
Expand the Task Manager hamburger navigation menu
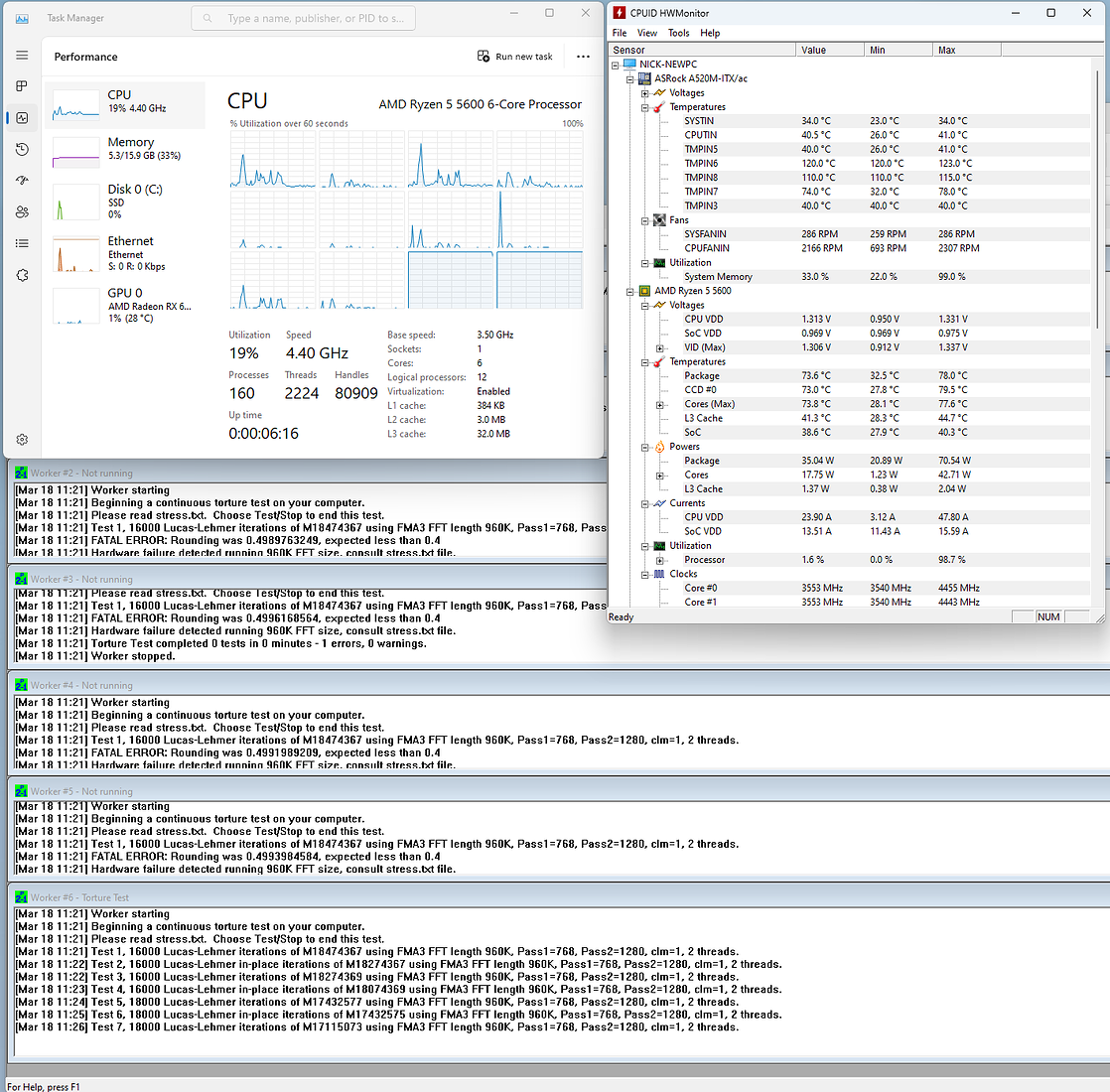click(22, 56)
